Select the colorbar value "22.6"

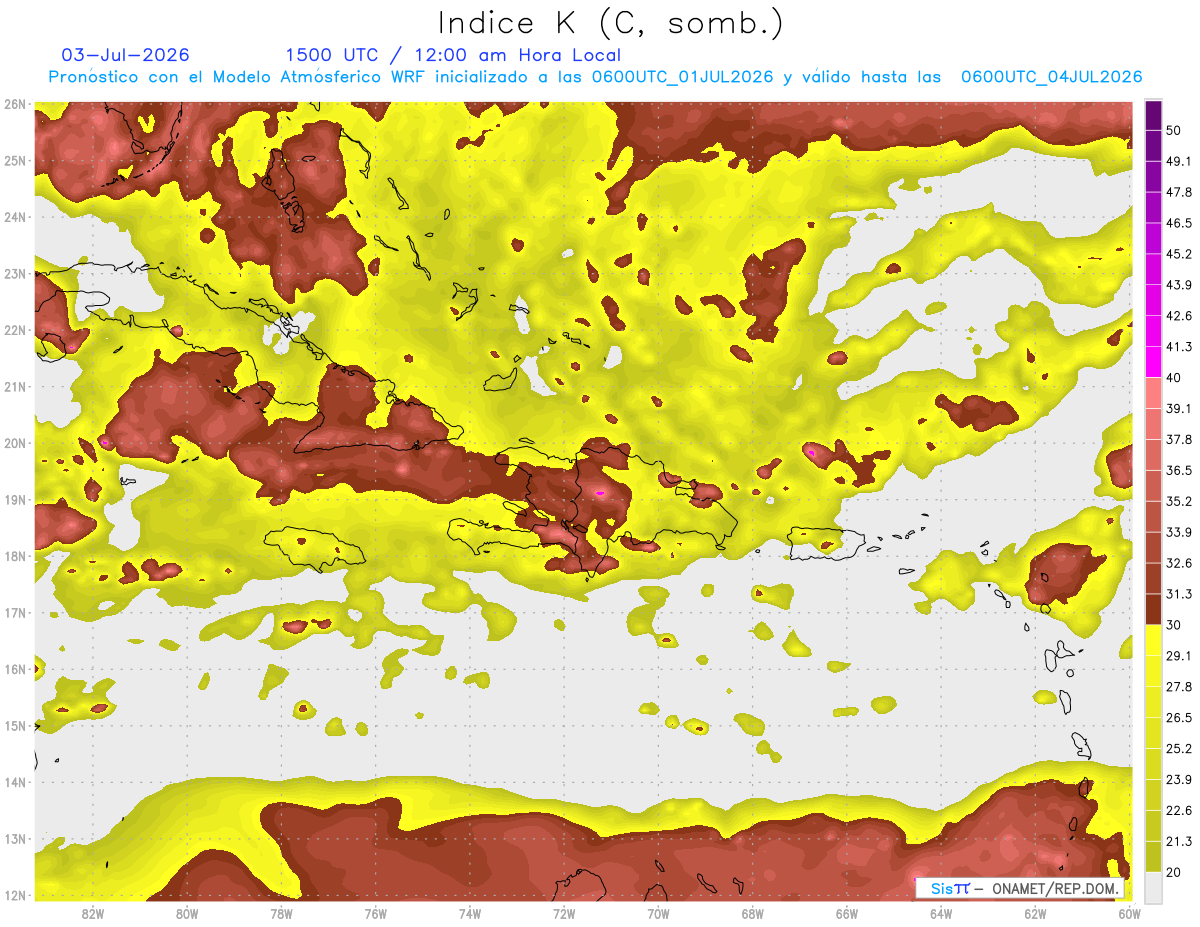point(1179,811)
